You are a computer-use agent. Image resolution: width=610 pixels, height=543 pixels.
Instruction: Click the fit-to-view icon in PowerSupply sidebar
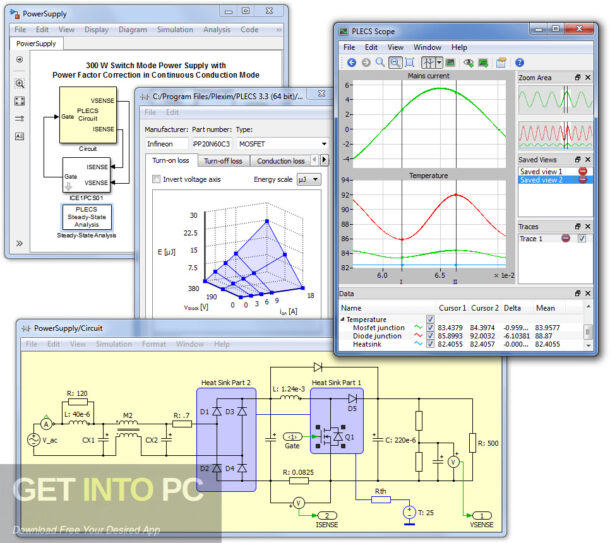pyautogui.click(x=19, y=101)
